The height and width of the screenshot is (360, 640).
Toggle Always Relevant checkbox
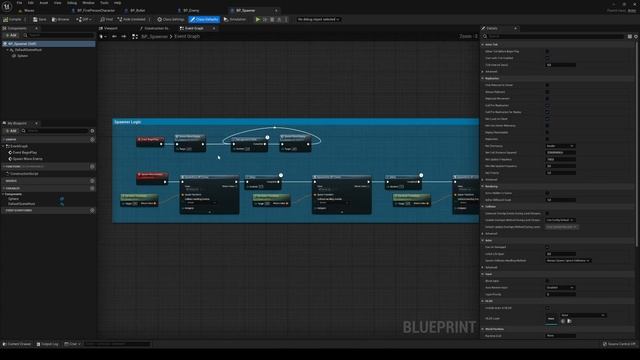click(547, 92)
